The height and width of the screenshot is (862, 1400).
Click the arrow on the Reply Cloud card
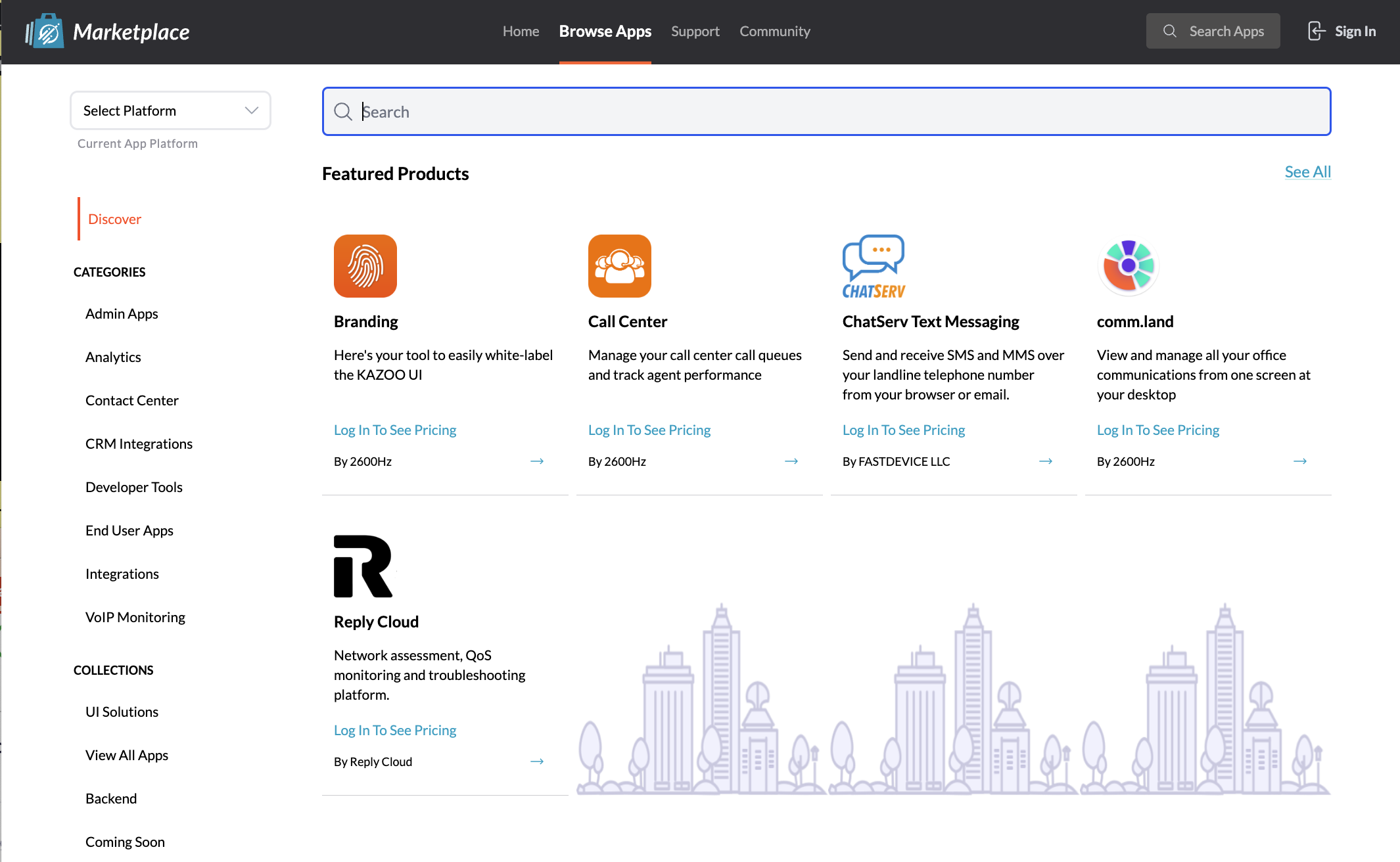coord(537,761)
